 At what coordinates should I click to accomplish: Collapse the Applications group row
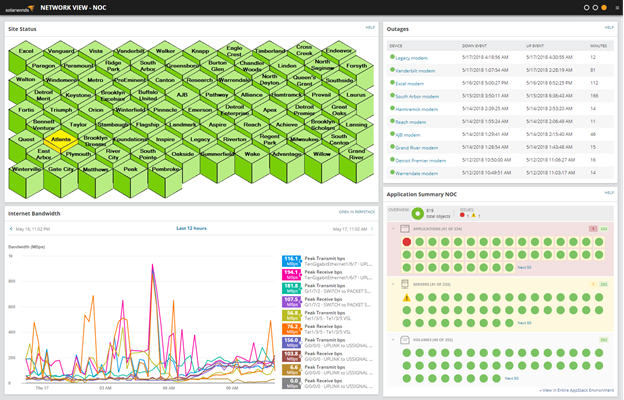[x=393, y=229]
